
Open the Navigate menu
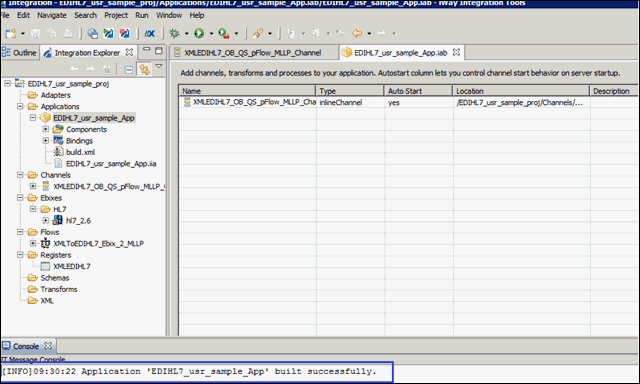point(52,16)
